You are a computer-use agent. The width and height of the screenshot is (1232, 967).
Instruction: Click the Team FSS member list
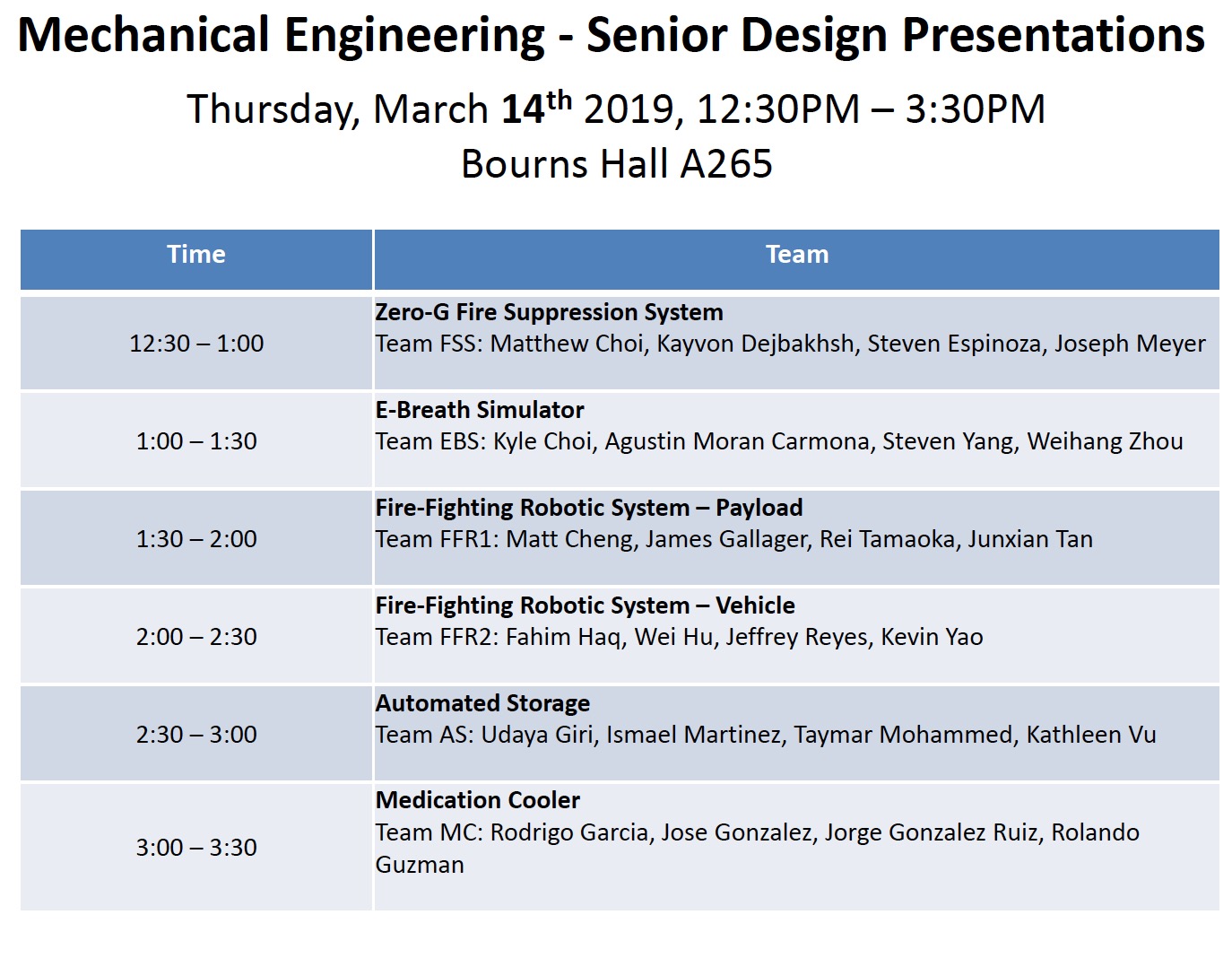790,344
